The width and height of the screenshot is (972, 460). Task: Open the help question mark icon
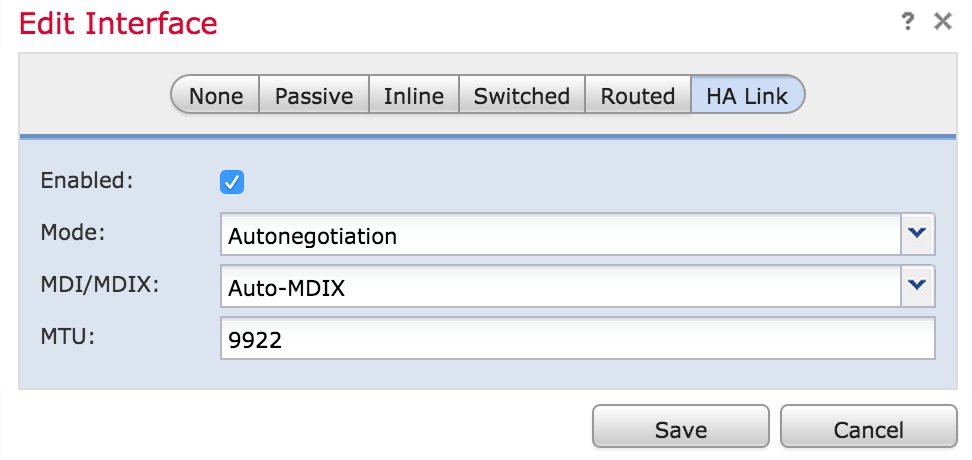tap(908, 22)
